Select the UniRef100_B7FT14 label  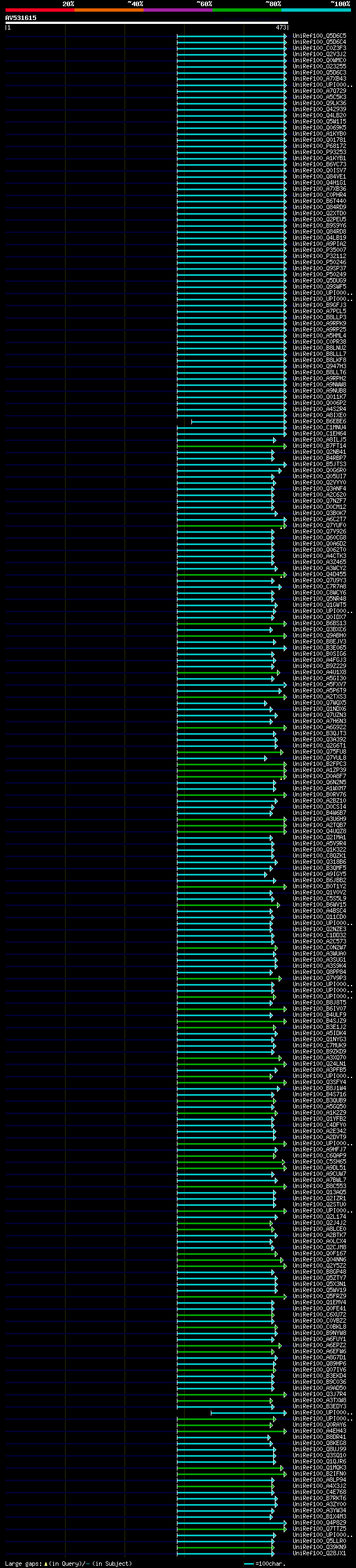(319, 446)
